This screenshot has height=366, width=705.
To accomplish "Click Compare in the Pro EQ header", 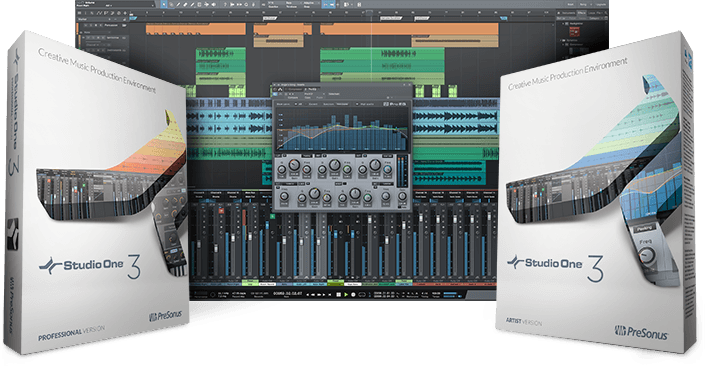I will tap(293, 98).
